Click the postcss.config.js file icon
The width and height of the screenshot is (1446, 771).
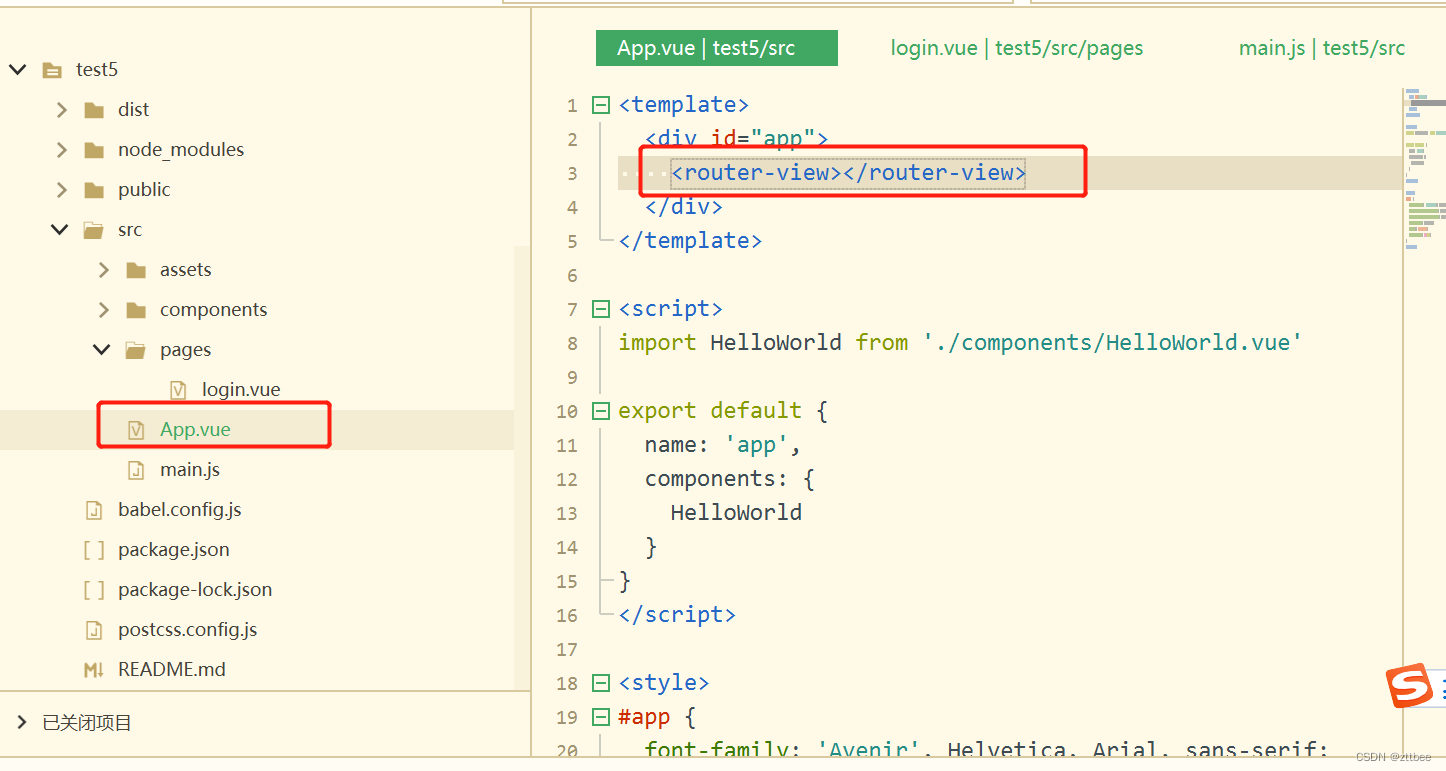(x=94, y=630)
